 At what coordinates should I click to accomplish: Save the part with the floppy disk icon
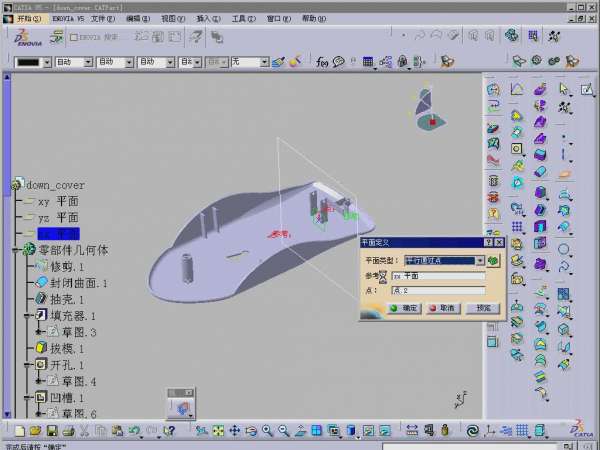[x=52, y=431]
